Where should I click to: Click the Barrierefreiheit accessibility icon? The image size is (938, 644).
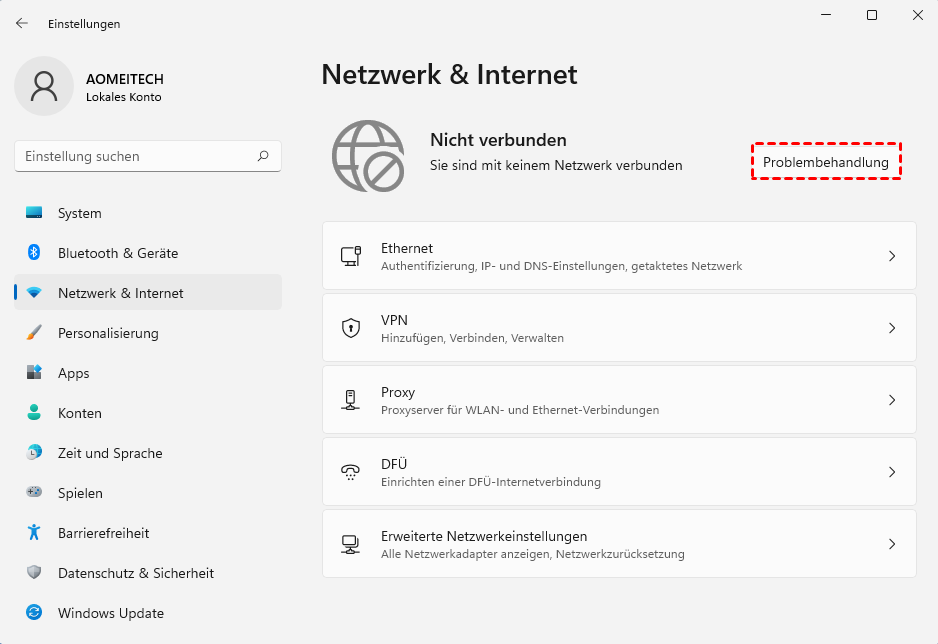click(x=34, y=533)
